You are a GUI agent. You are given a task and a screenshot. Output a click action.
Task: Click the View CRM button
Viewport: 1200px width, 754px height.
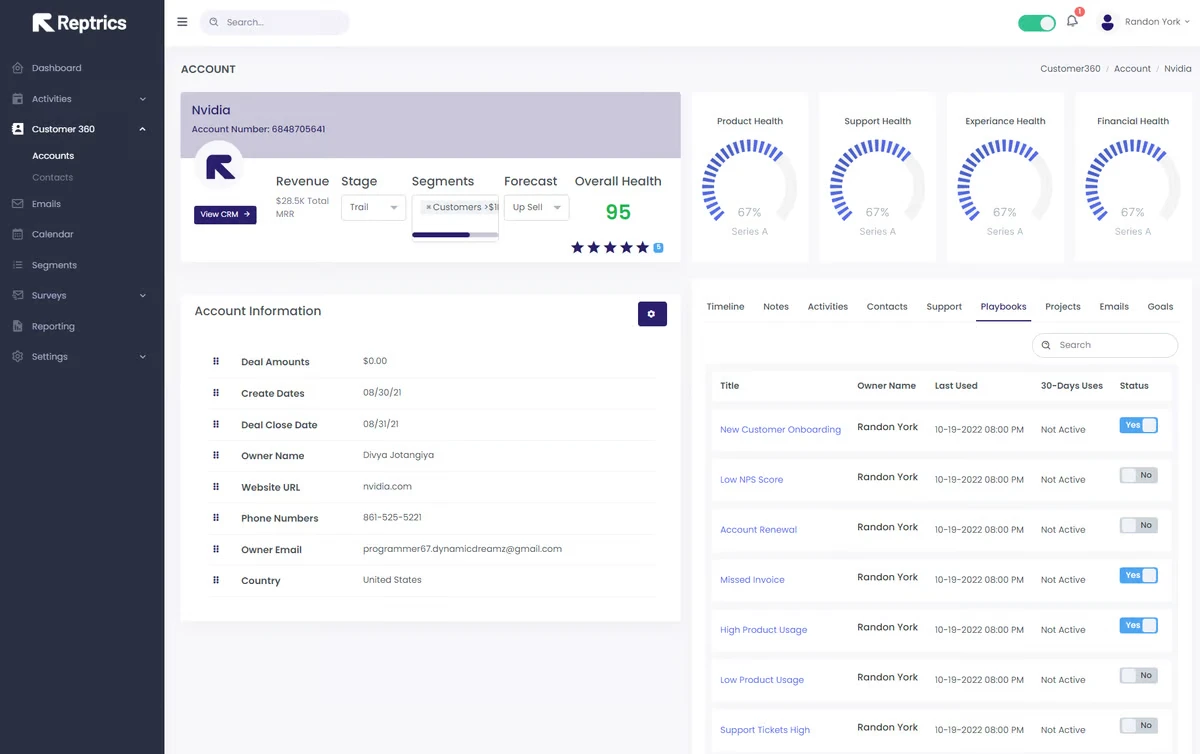coord(225,214)
